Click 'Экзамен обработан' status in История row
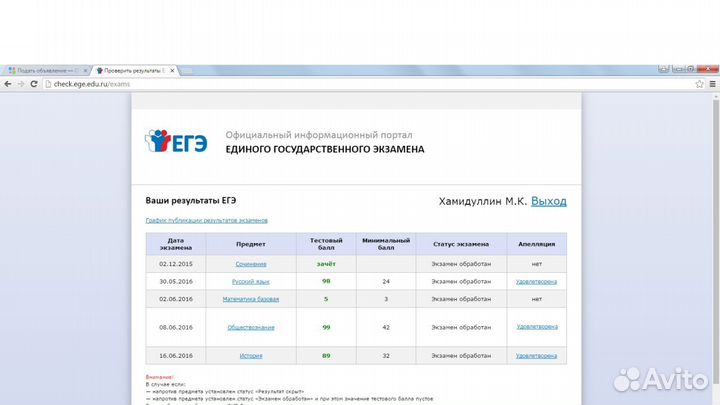The image size is (720, 405). pyautogui.click(x=461, y=356)
